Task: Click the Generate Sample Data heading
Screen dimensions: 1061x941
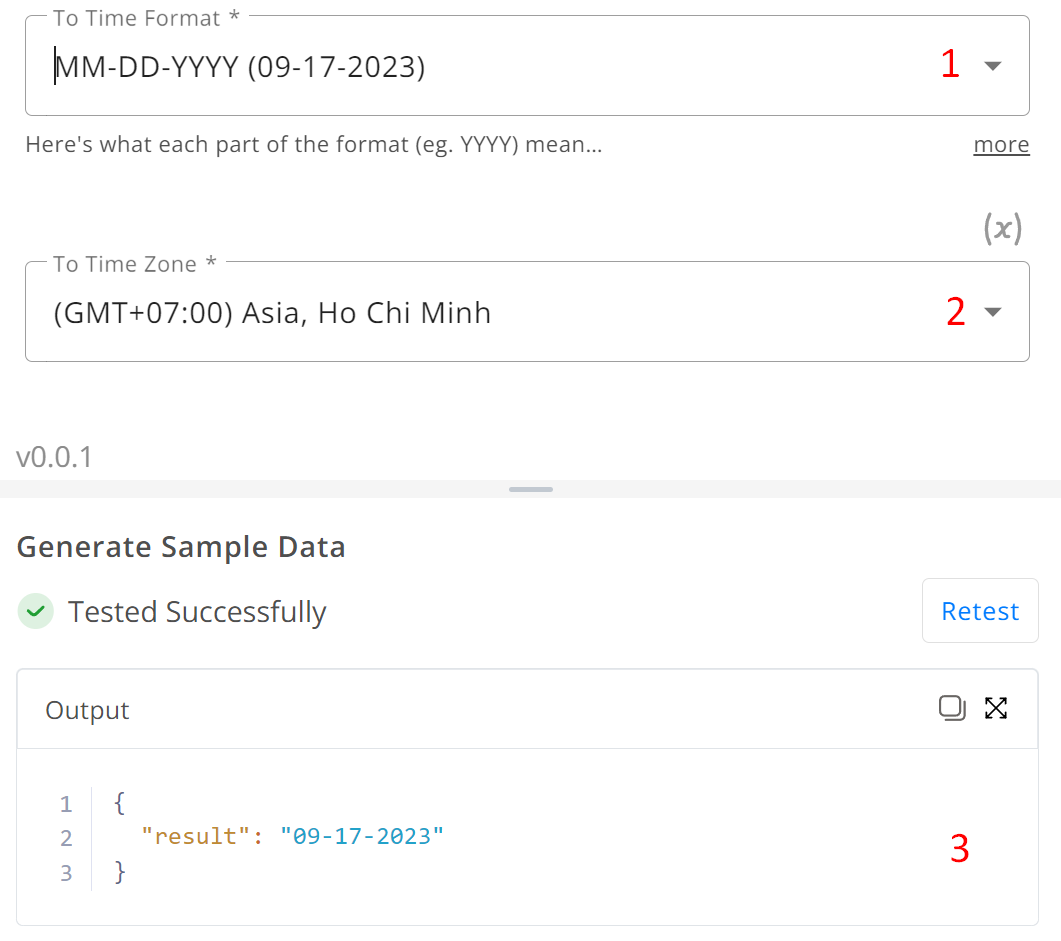Action: coord(181,547)
